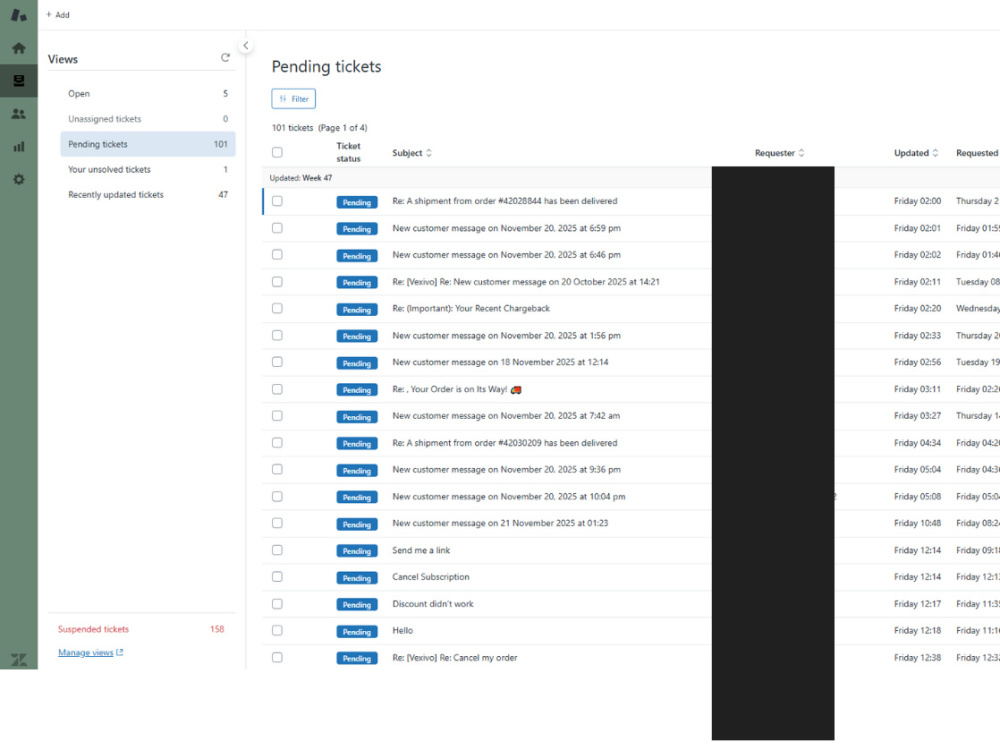Open ticket Re: (Important): Your Recent Chargeback
Viewport: 1000px width, 750px height.
click(x=471, y=308)
